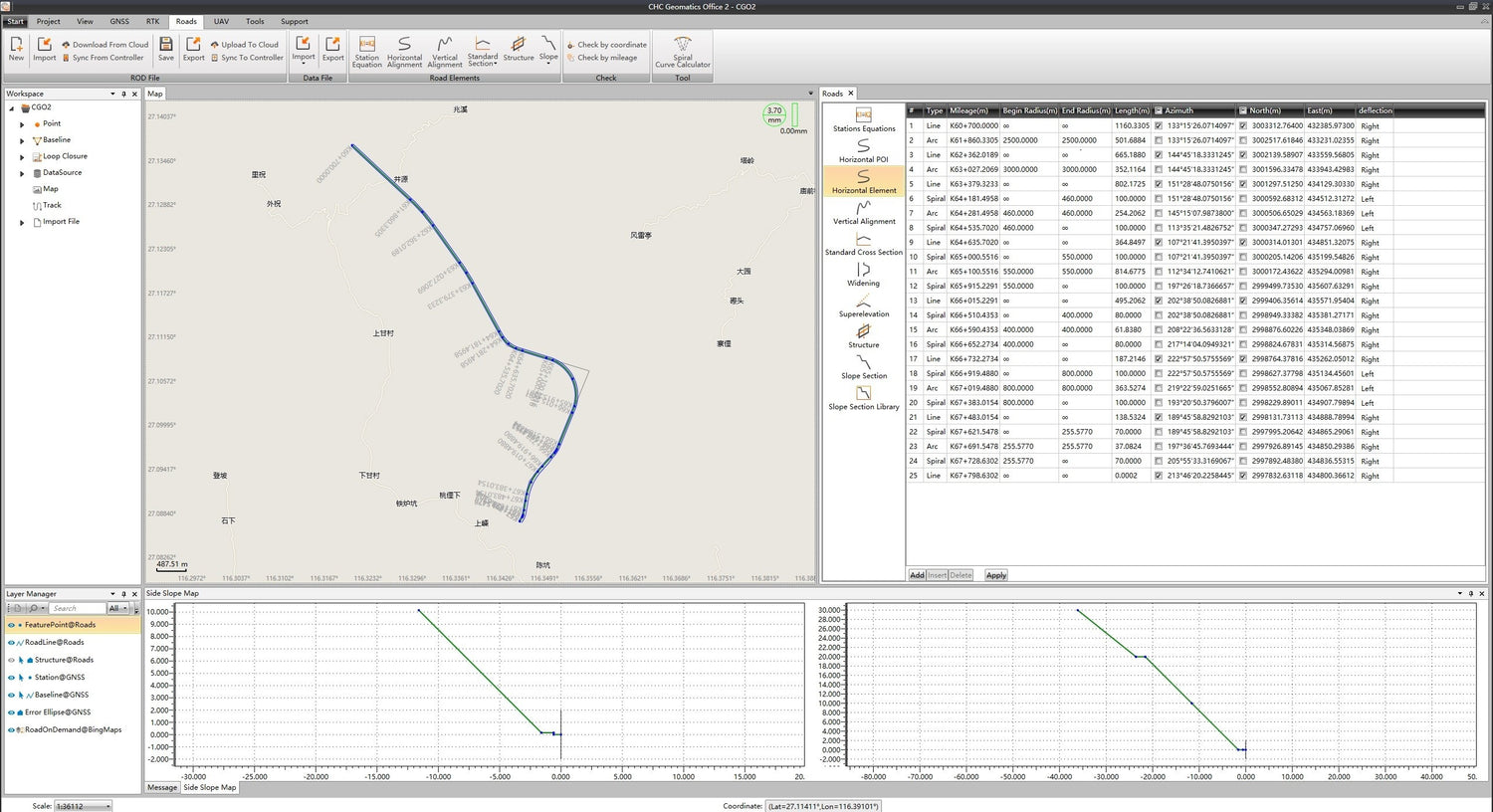This screenshot has width=1493, height=812.
Task: Open the All filter dropdown in Layer Manager
Action: [118, 608]
